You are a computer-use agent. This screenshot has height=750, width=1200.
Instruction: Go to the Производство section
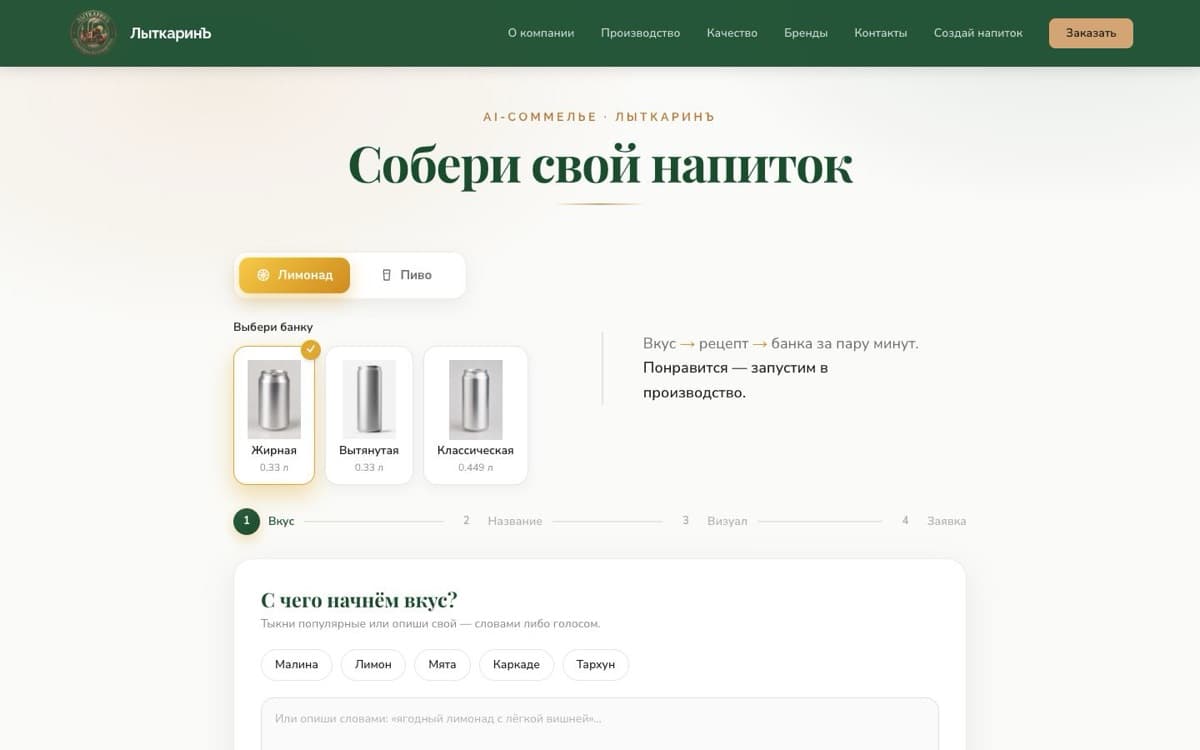640,33
